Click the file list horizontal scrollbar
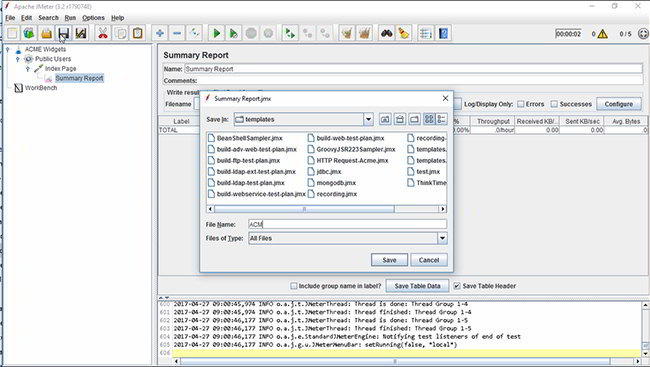The height and width of the screenshot is (367, 650). pos(326,209)
